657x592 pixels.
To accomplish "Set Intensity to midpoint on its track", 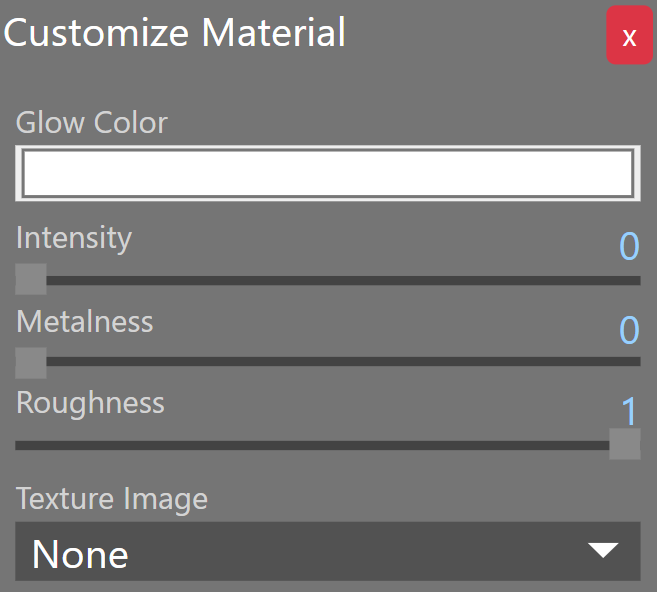I will (x=328, y=281).
